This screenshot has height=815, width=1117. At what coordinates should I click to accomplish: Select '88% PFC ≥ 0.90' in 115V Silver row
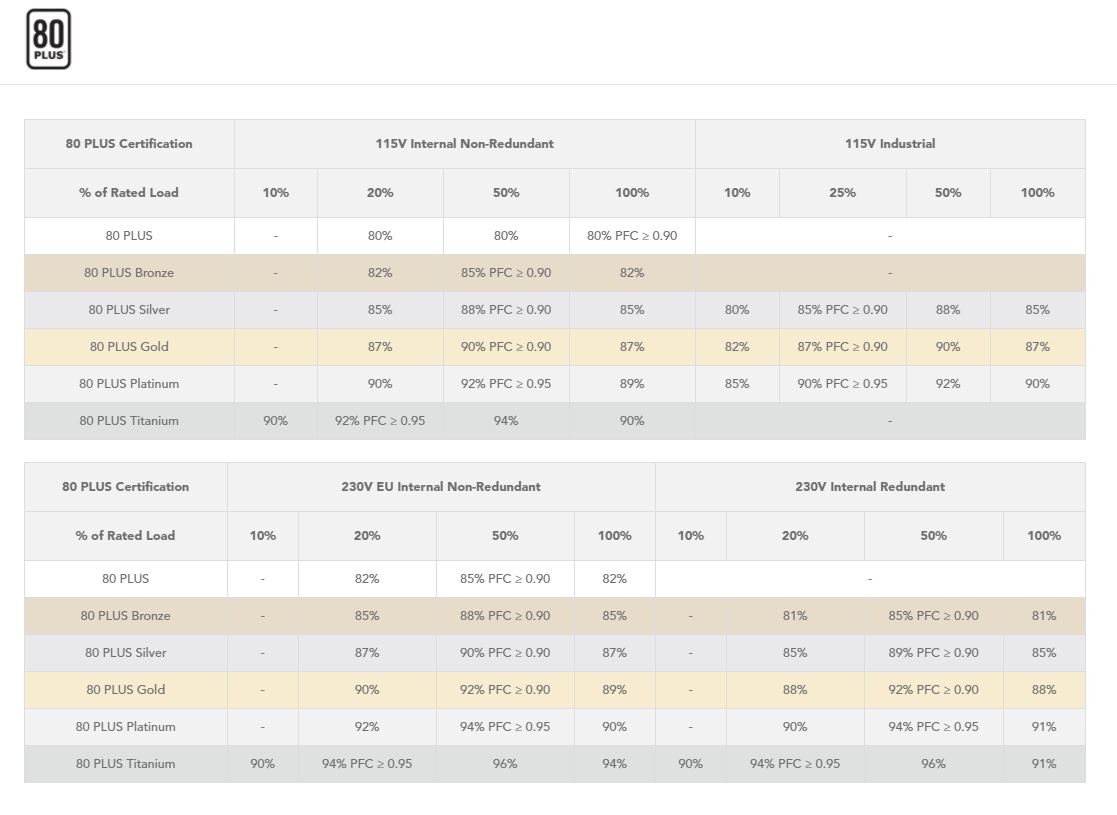[x=506, y=310]
